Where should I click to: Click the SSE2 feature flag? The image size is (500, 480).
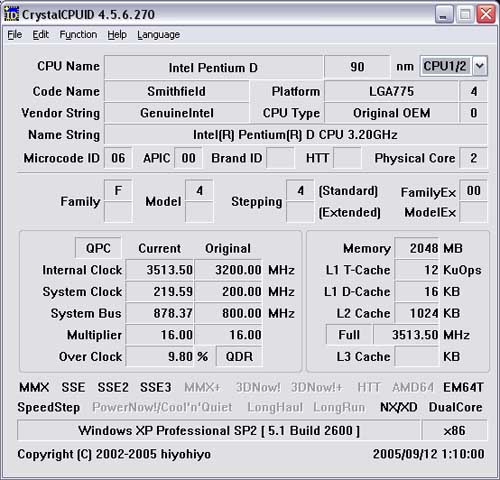tap(113, 387)
